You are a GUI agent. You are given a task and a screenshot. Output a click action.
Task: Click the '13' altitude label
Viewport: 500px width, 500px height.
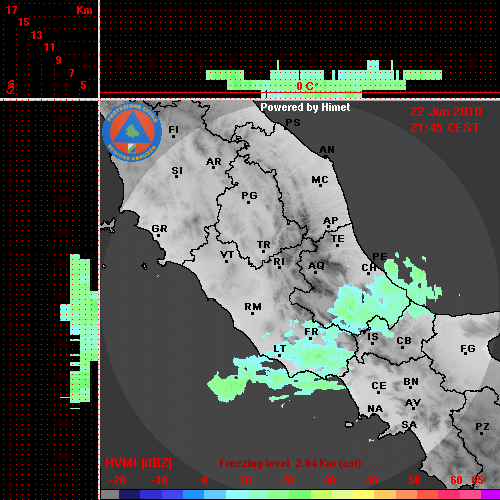[37, 35]
